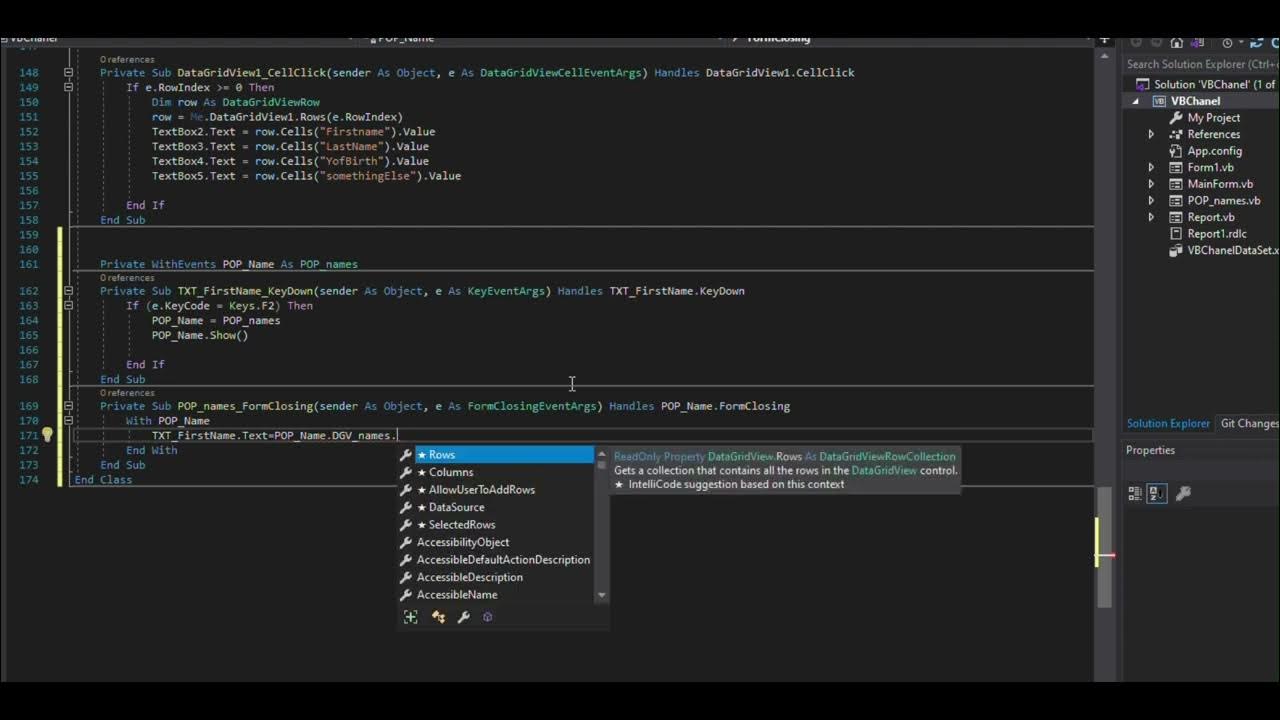
Task: Collapse the If e.RowIndex block on line 149
Action: pyautogui.click(x=68, y=88)
